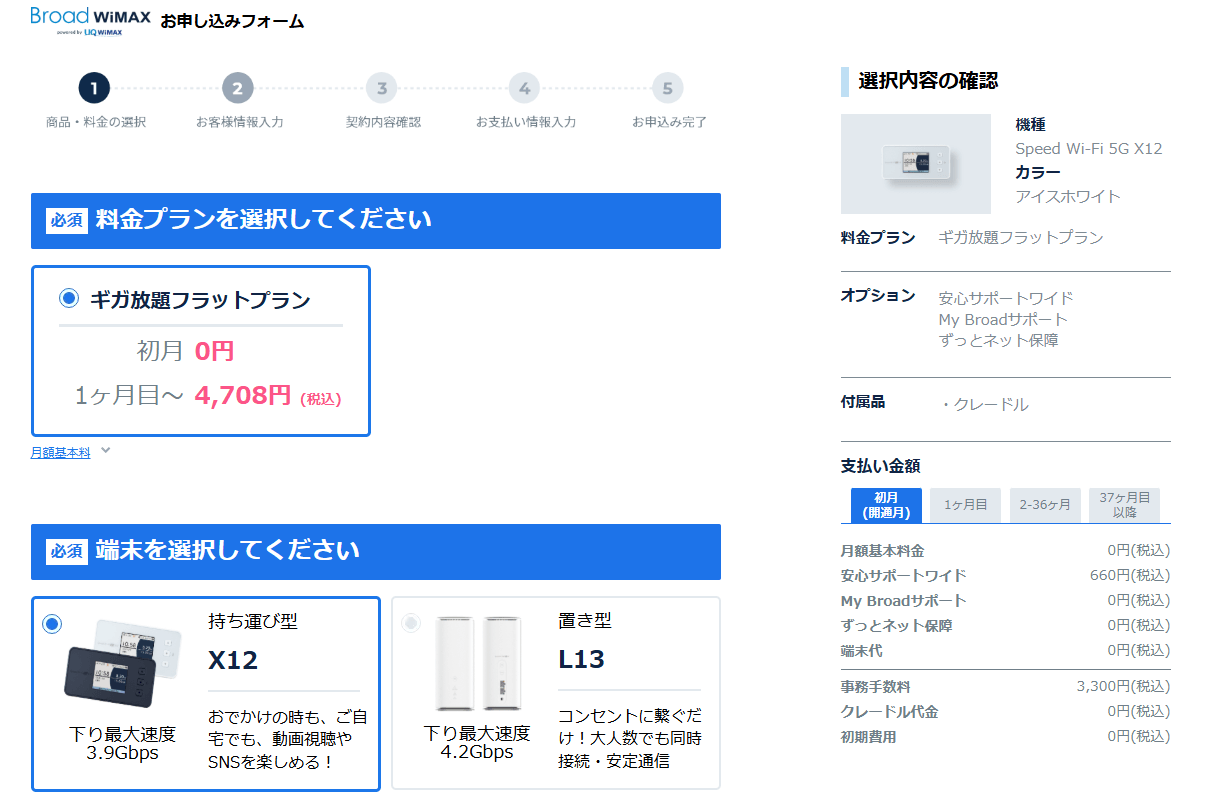Switch to the 初月(開通月) payment tab
Viewport: 1208px width, 796px height.
[x=887, y=505]
